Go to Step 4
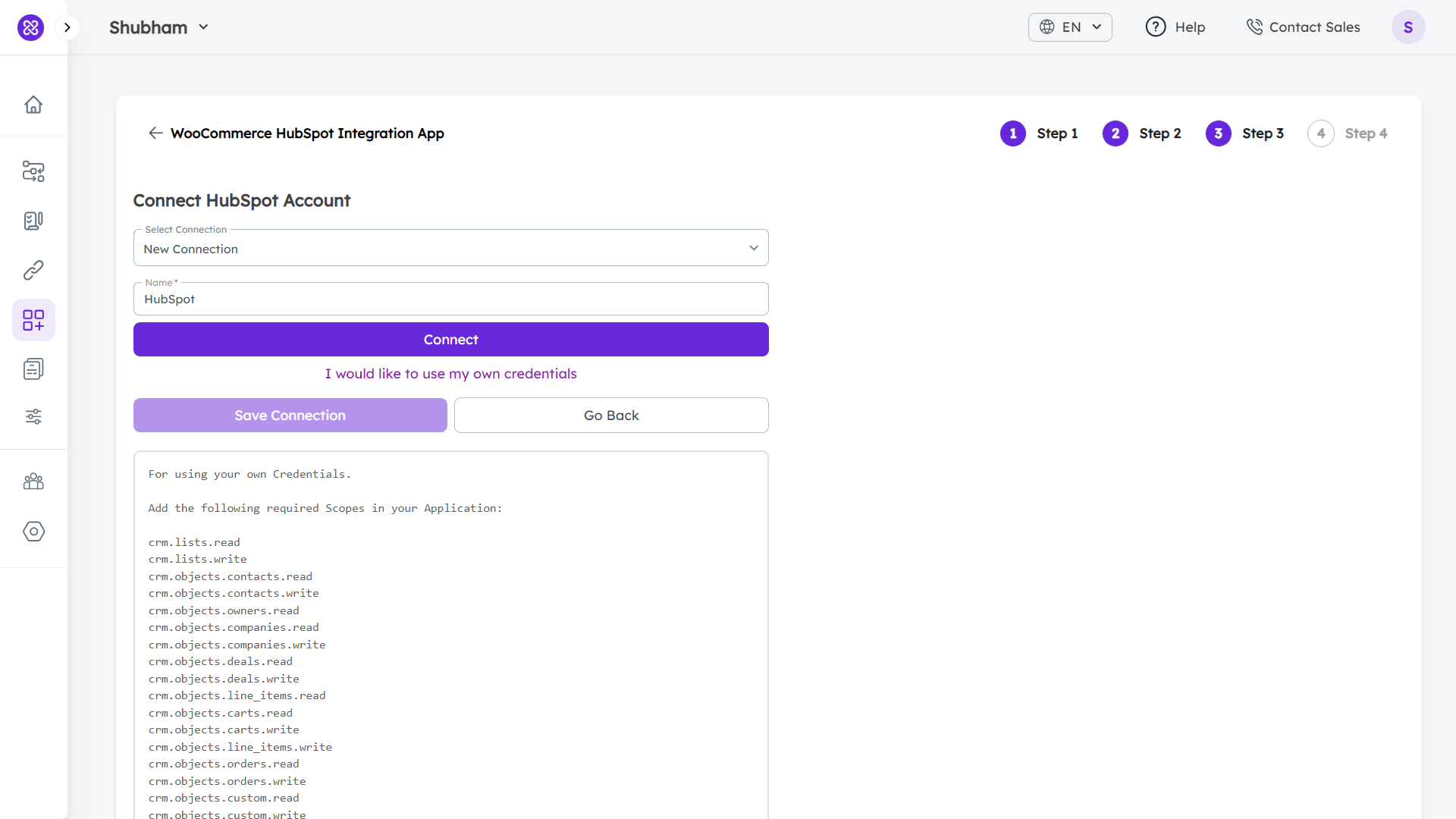Viewport: 1456px width, 819px height. tap(1348, 133)
